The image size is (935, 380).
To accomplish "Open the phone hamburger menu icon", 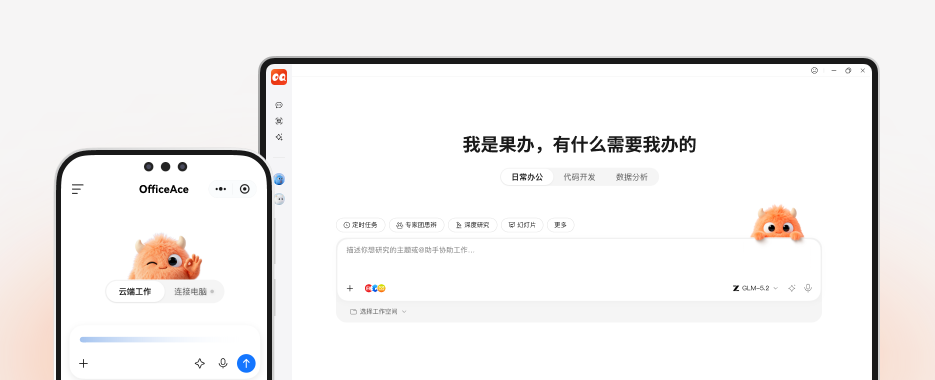I will 78,189.
